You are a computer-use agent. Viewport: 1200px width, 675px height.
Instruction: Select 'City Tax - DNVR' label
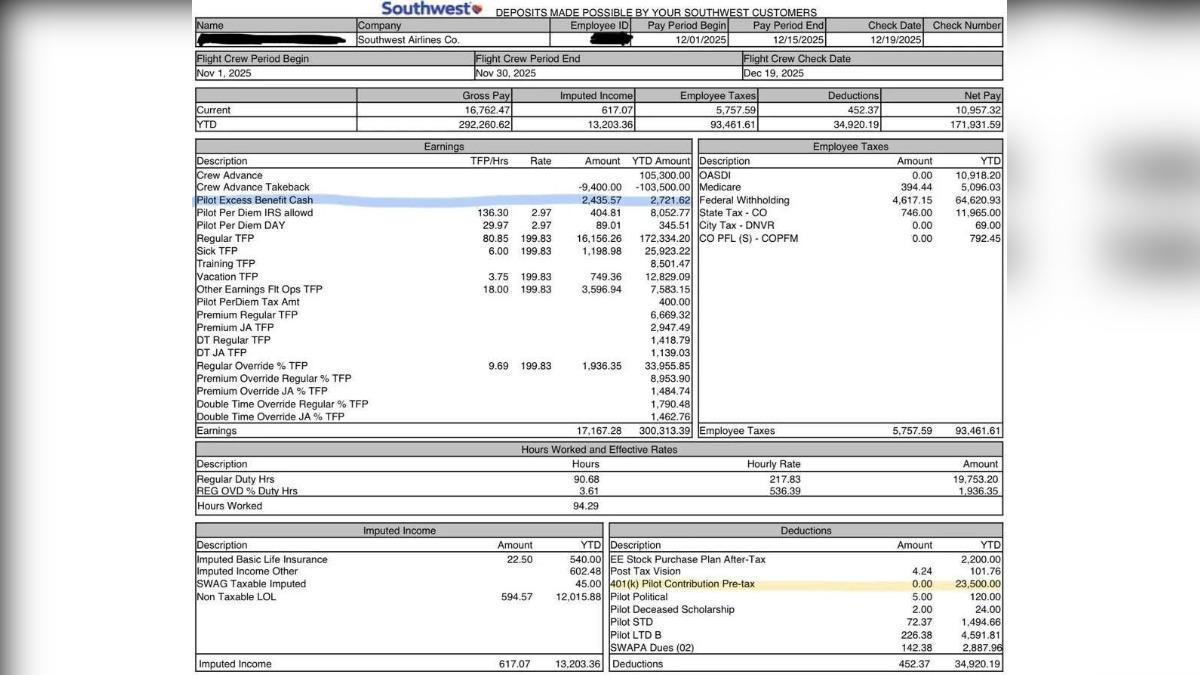point(736,226)
